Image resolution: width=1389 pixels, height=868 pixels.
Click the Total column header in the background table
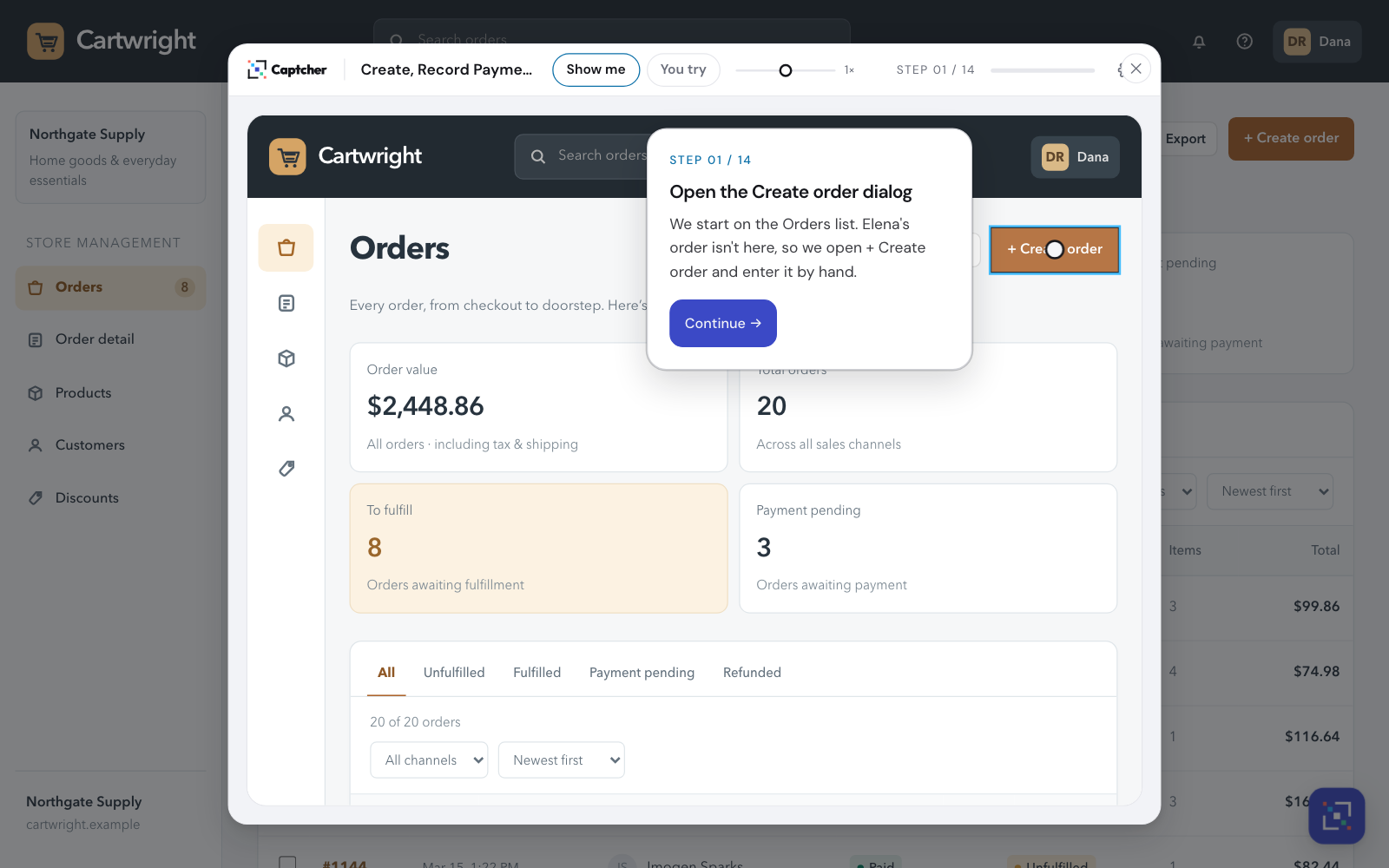[x=1325, y=550]
